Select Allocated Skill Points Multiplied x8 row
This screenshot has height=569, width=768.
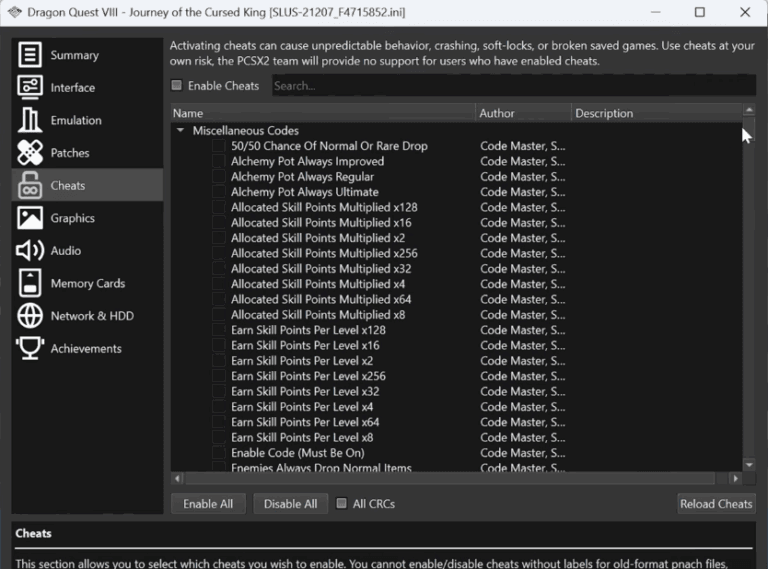456,315
